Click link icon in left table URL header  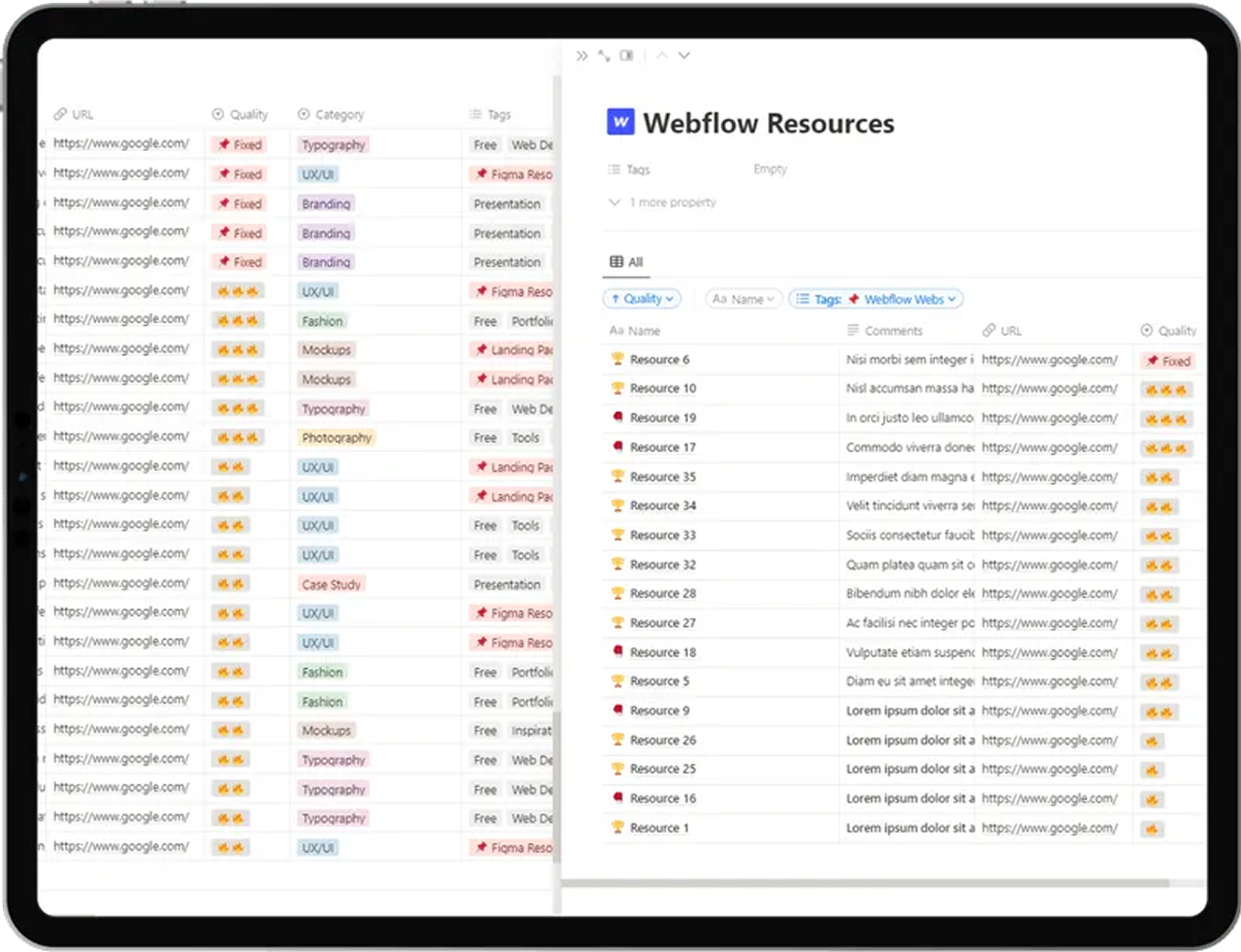click(x=60, y=114)
